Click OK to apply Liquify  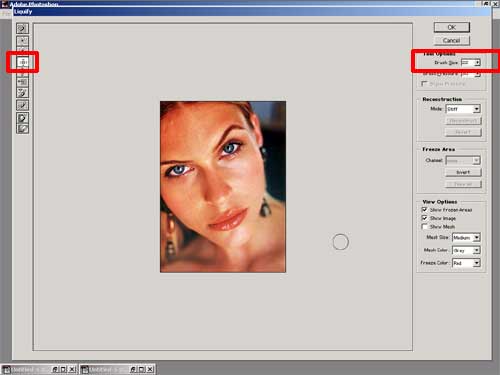452,27
